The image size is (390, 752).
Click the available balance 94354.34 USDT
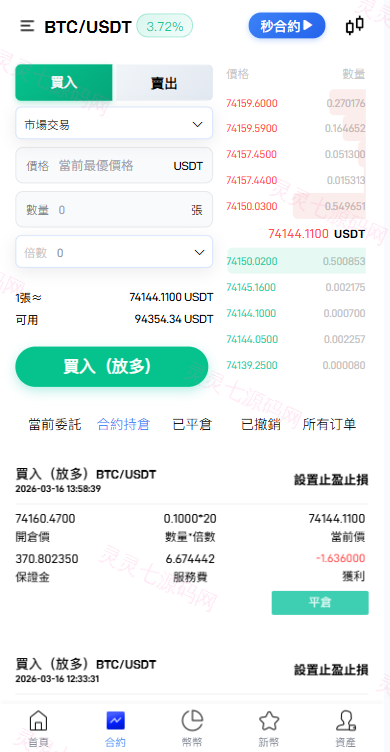point(174,319)
